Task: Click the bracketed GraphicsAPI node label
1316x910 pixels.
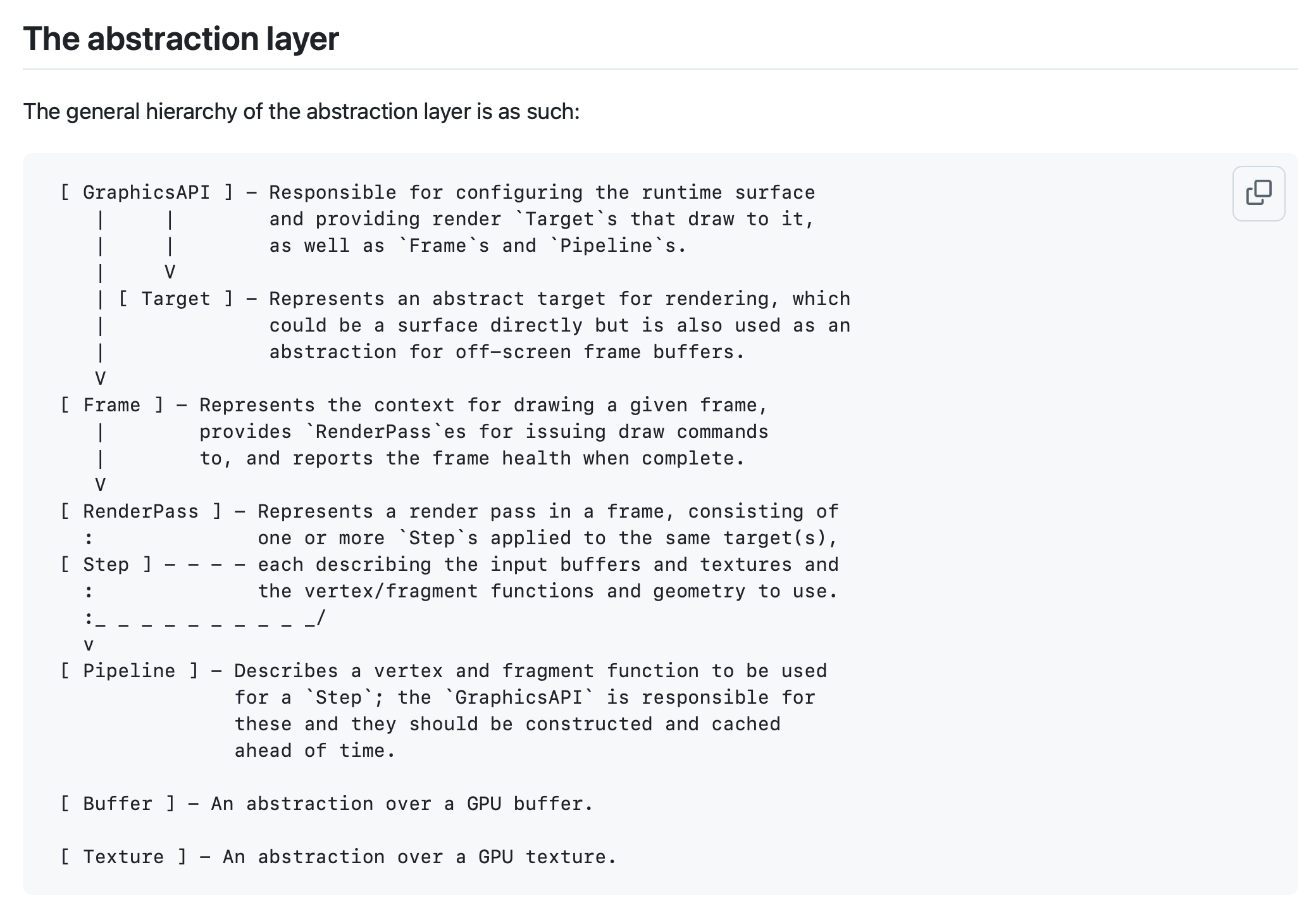Action: tap(147, 192)
